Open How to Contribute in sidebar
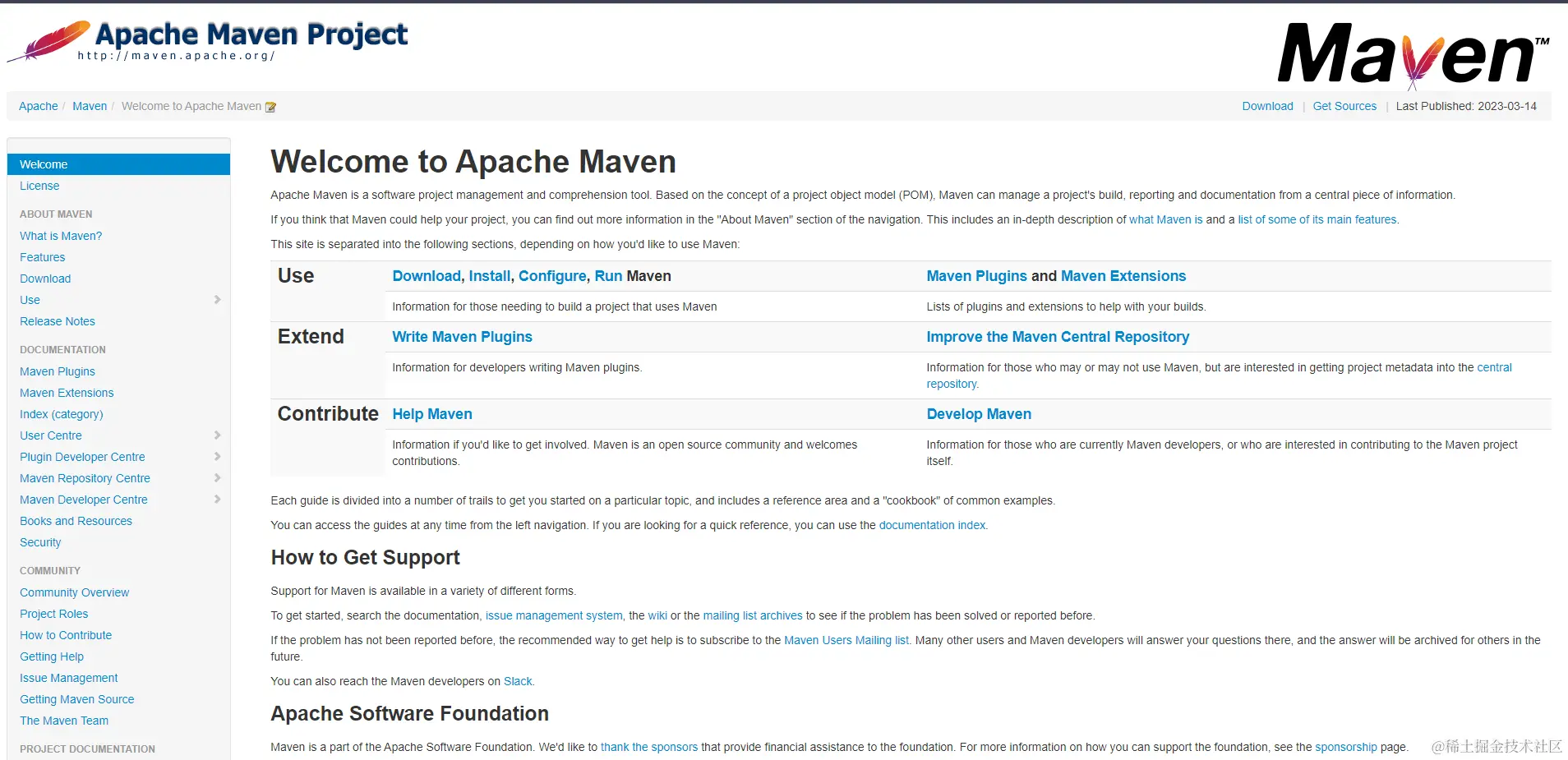 66,635
